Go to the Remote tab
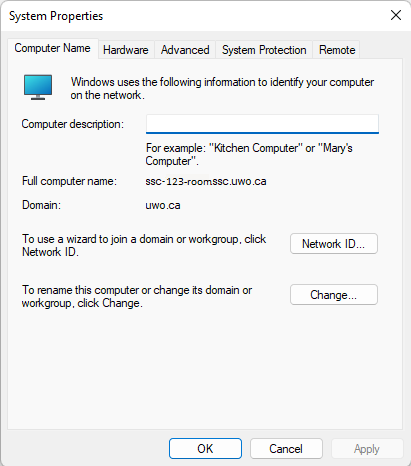The width and height of the screenshot is (411, 466). (337, 50)
